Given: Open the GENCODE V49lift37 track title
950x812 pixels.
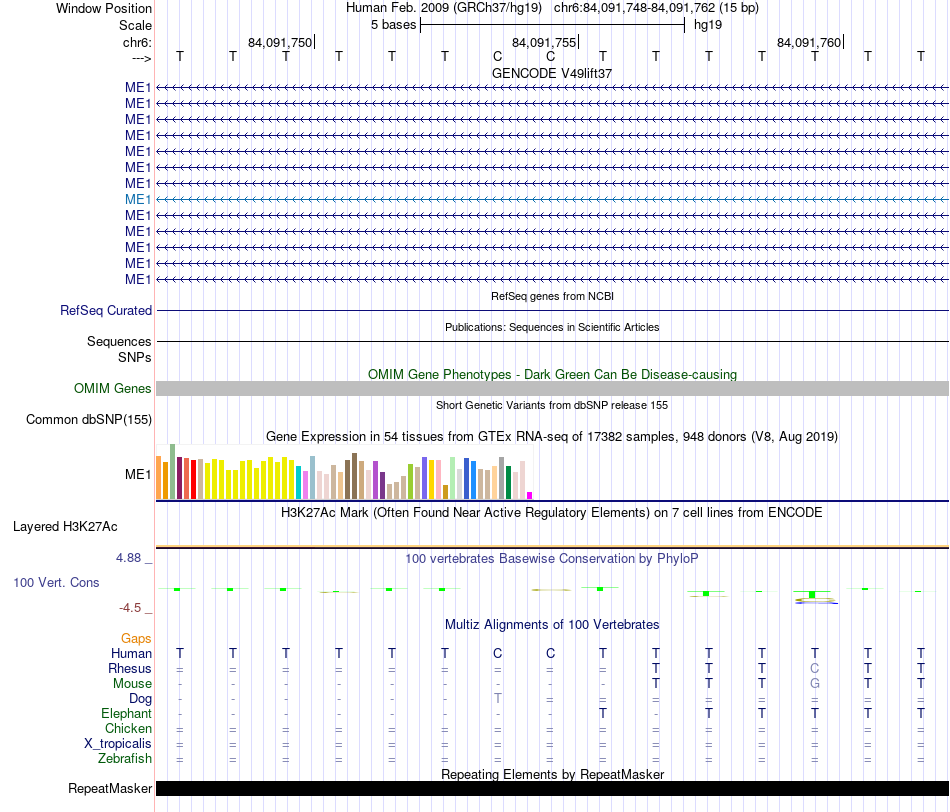Looking at the screenshot, I should point(552,73).
